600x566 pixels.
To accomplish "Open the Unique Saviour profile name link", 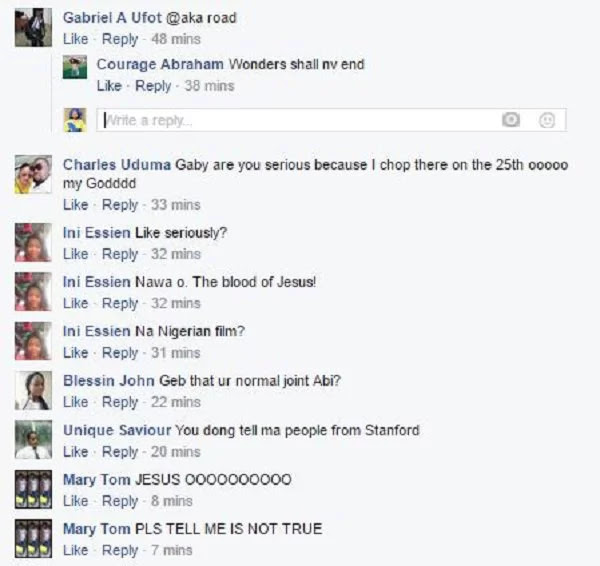I will click(x=117, y=430).
